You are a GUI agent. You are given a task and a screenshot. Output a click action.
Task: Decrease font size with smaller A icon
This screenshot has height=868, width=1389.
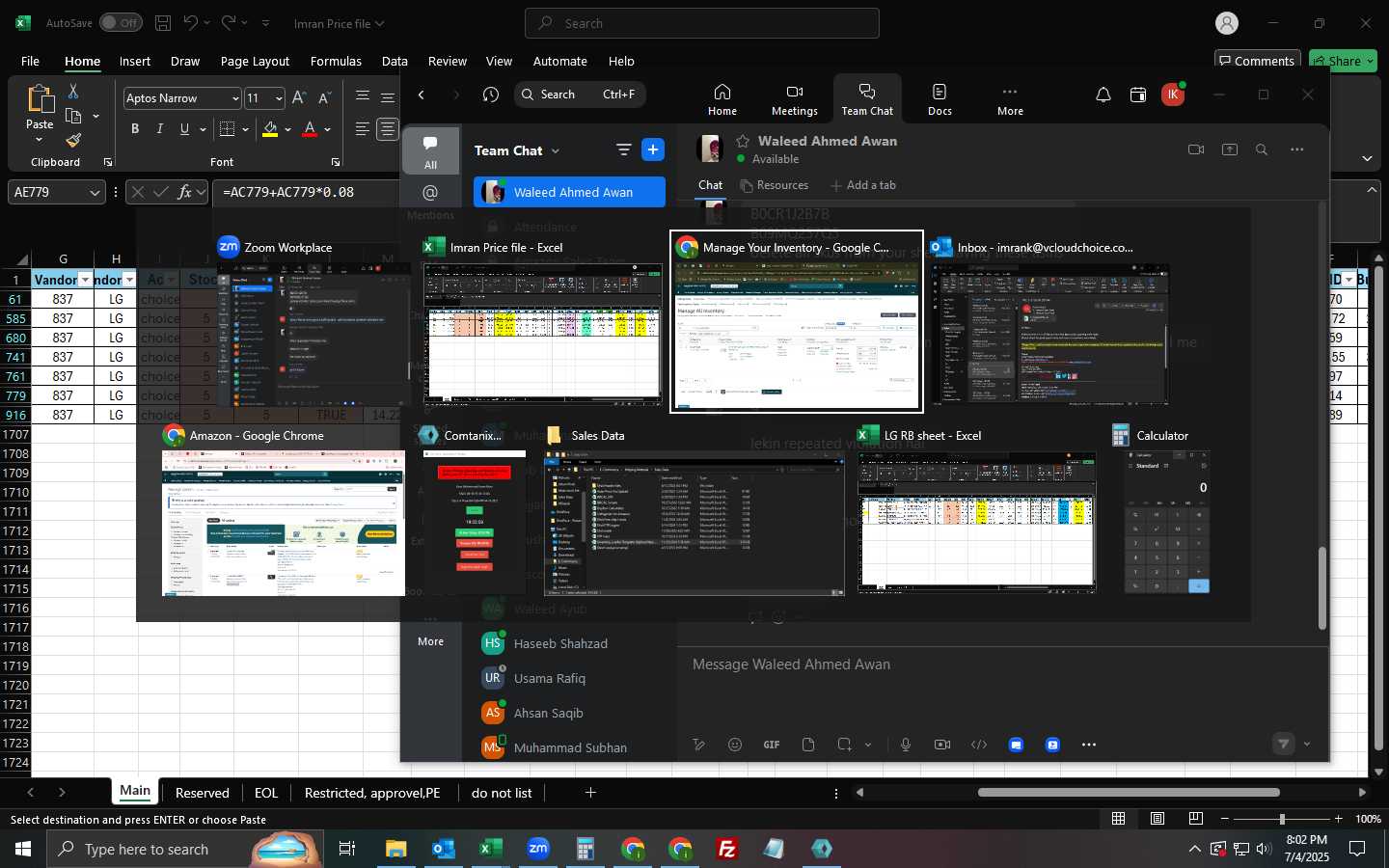coord(324,97)
